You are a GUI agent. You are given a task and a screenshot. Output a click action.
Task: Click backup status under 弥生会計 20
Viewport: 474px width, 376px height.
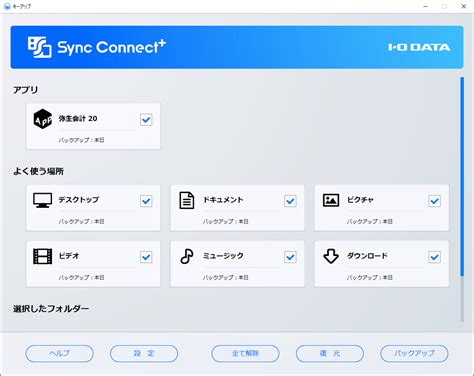(x=81, y=140)
